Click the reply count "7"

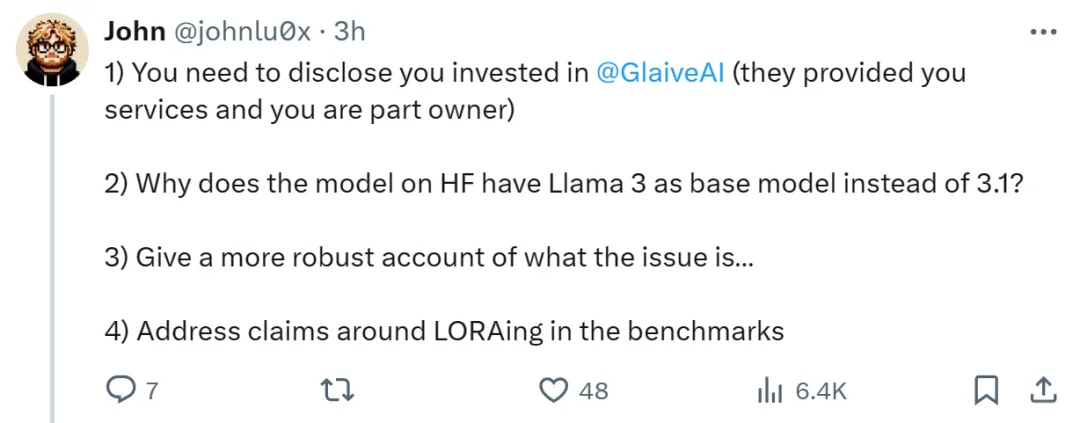tap(152, 391)
